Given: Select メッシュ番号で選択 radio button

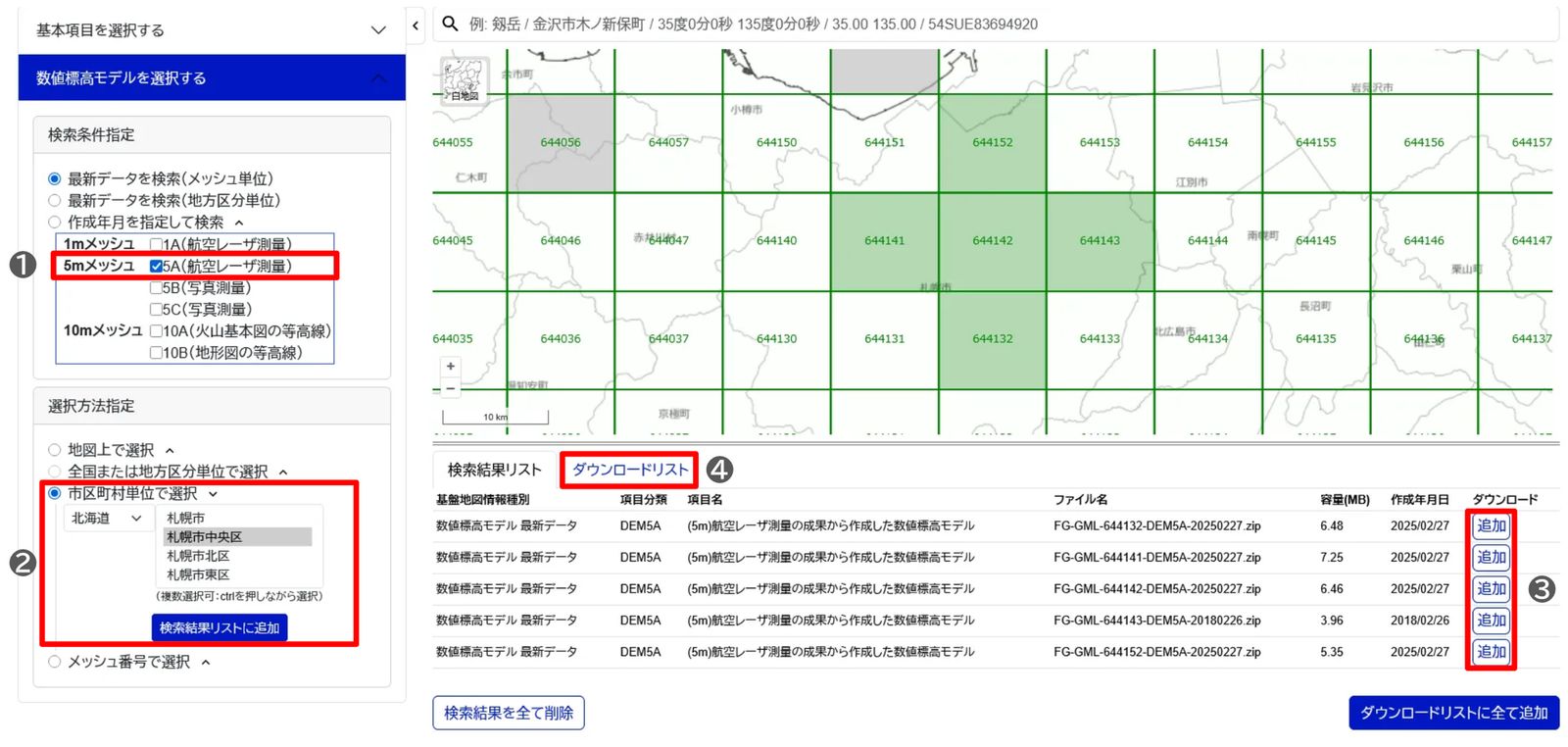Looking at the screenshot, I should pyautogui.click(x=55, y=662).
